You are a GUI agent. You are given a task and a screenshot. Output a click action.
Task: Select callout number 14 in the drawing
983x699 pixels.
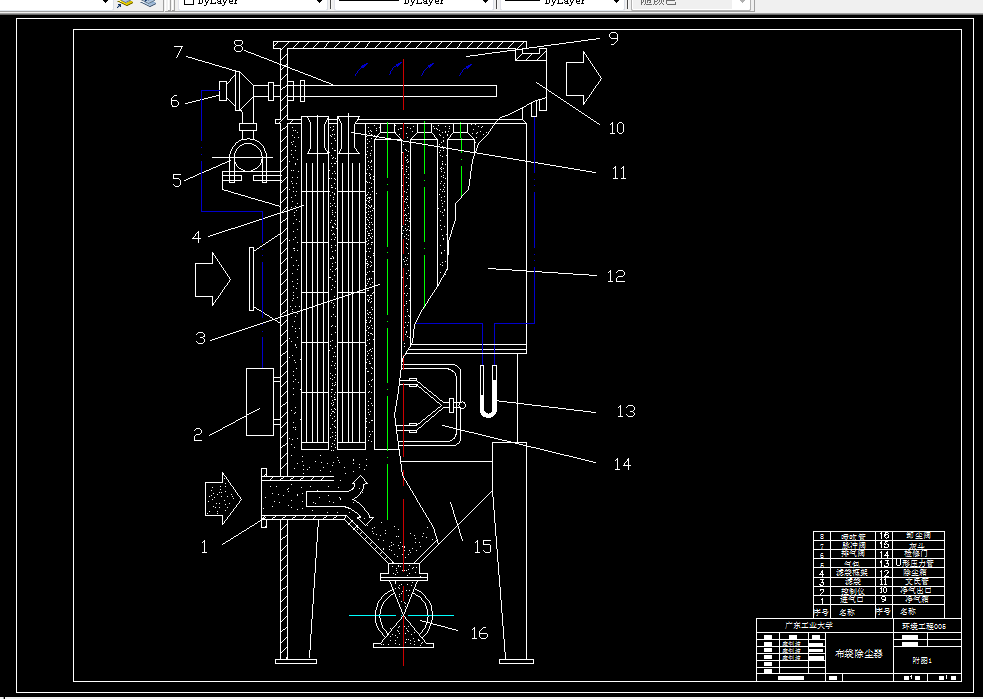623,464
